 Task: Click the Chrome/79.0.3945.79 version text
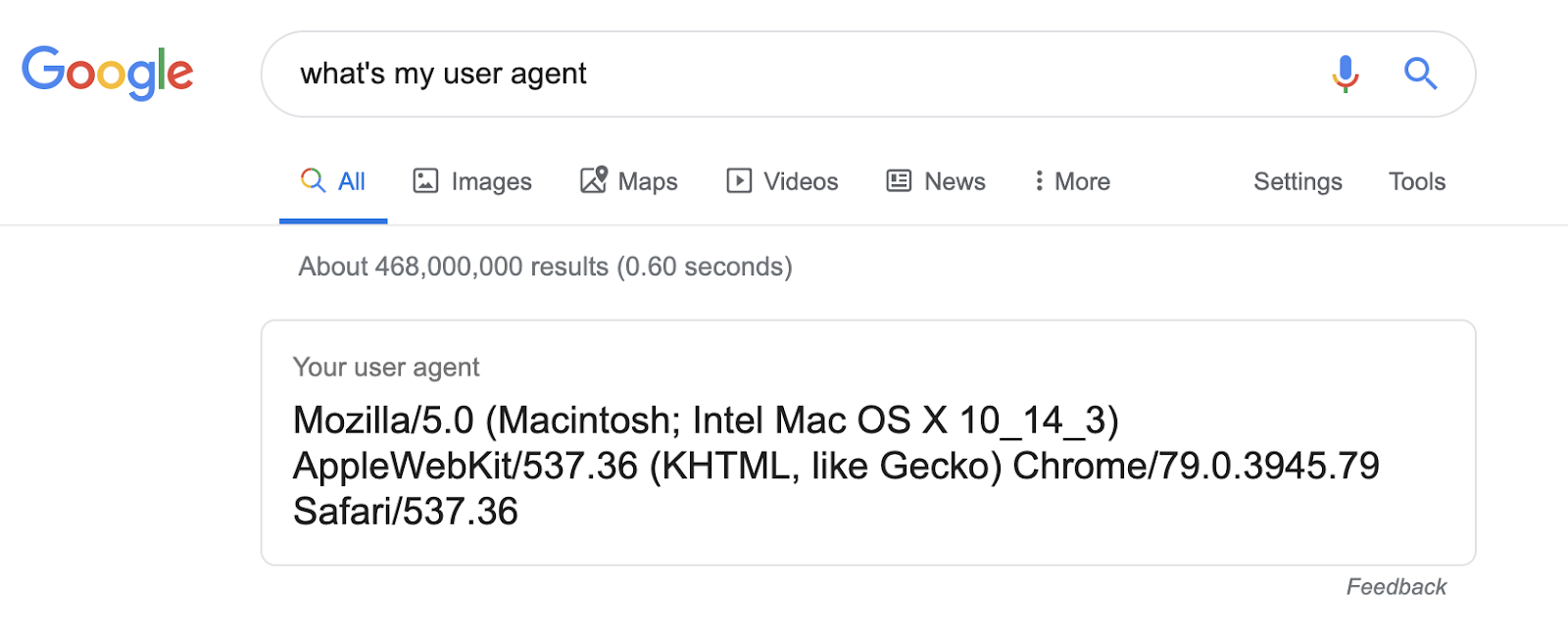pyautogui.click(x=1196, y=467)
